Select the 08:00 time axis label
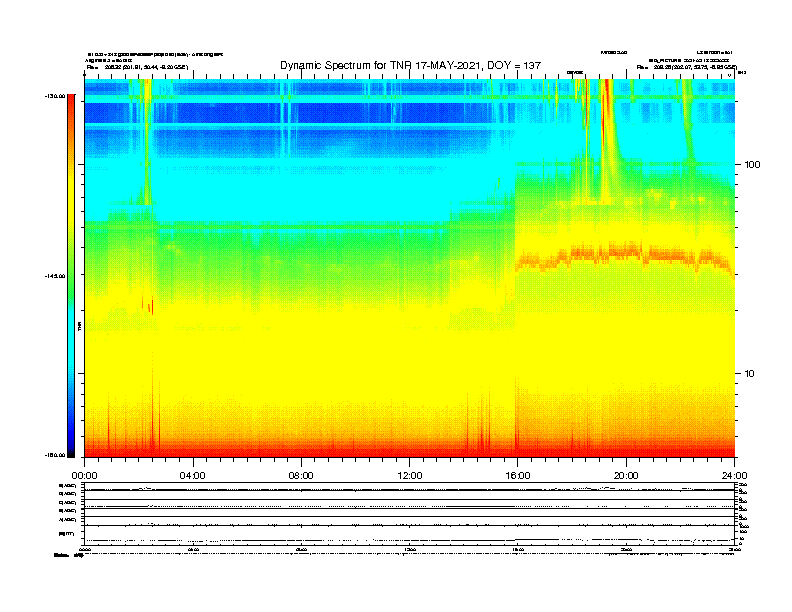This screenshot has width=792, height=612. coord(301,475)
